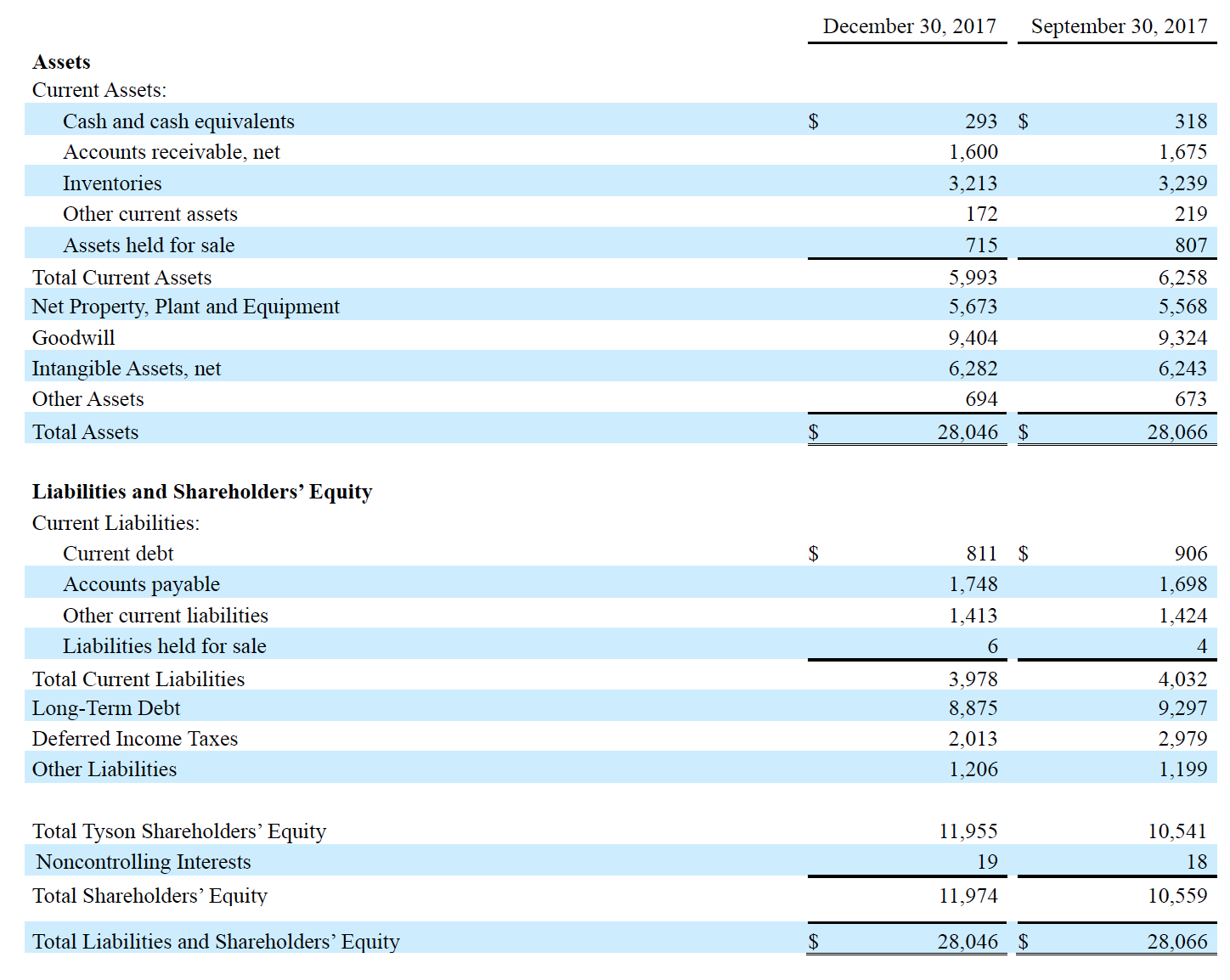Image resolution: width=1230 pixels, height=980 pixels.
Task: Select the Other Assets row label
Action: (x=88, y=399)
